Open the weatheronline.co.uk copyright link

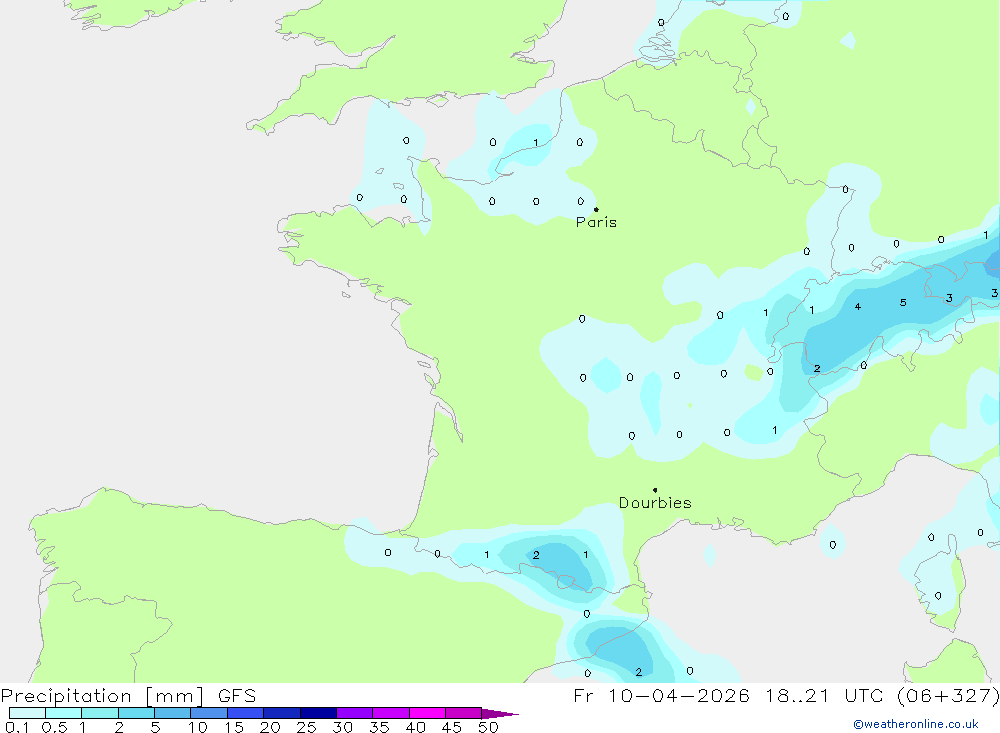(x=916, y=724)
